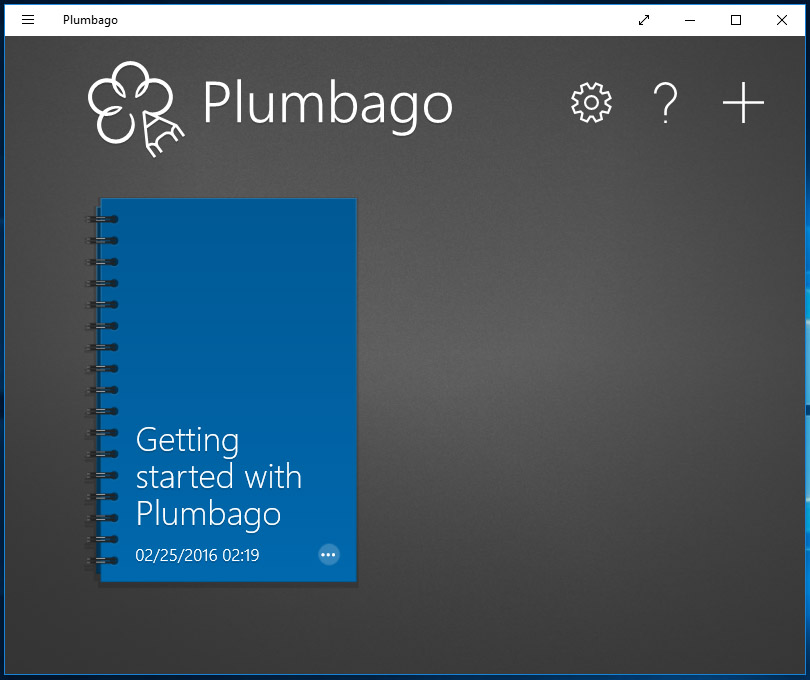Close the Plumbago window

tap(782, 20)
